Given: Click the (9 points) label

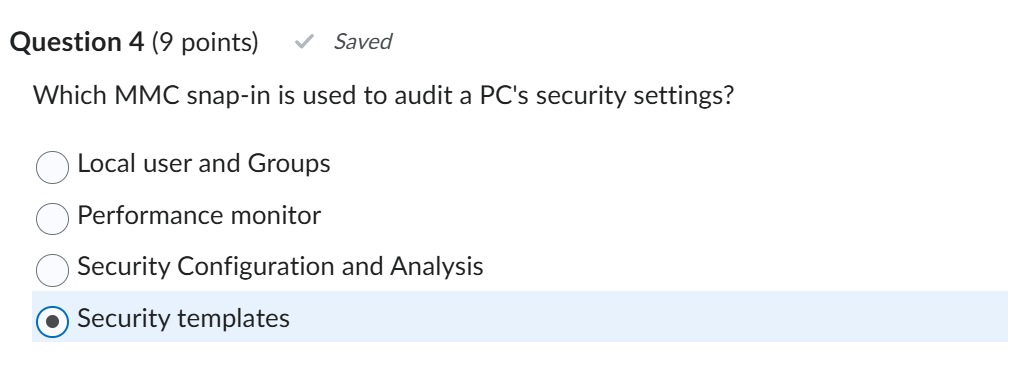Looking at the screenshot, I should pyautogui.click(x=205, y=43).
